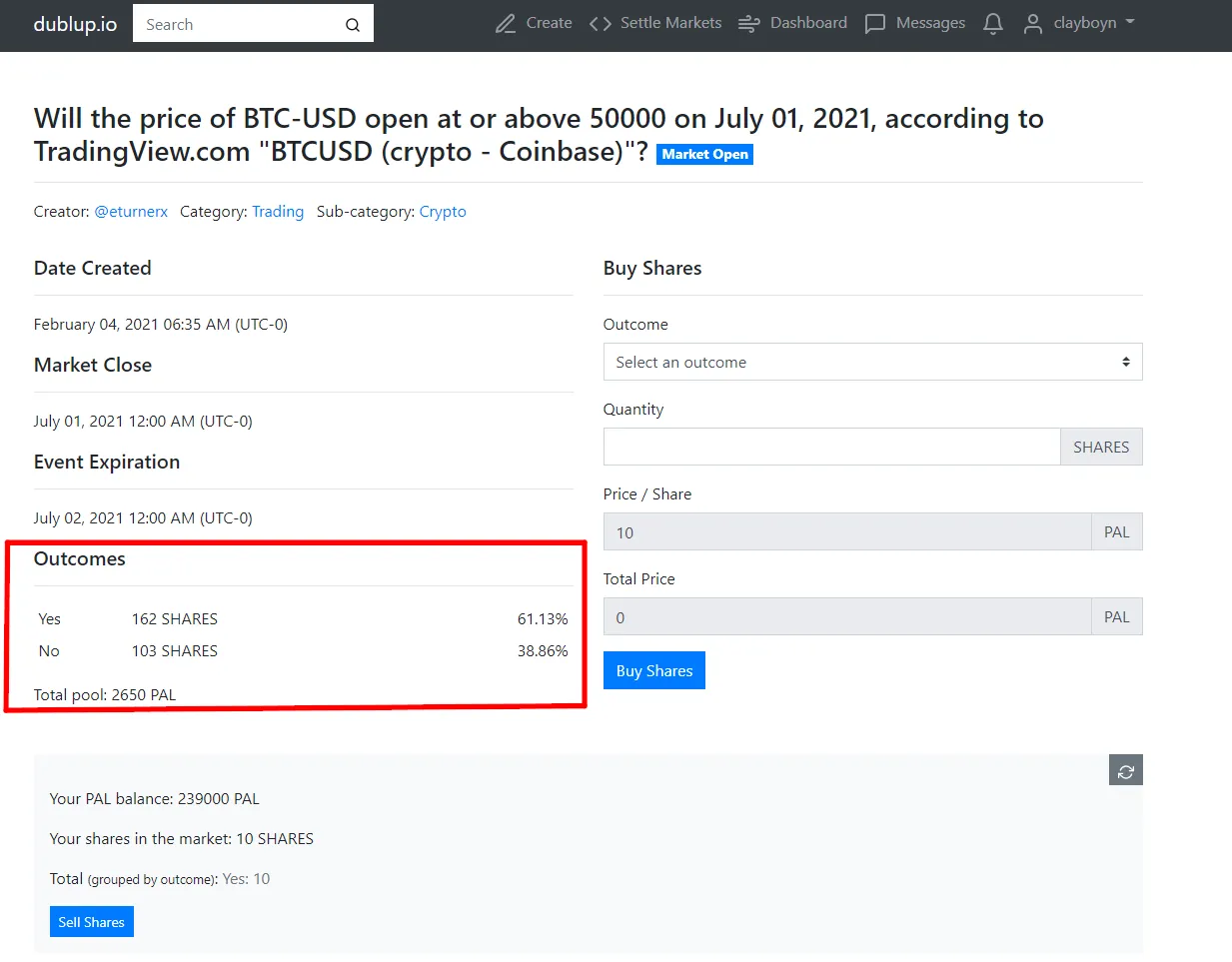Click the Create pencil icon
The width and height of the screenshot is (1232, 962).
pyautogui.click(x=506, y=24)
